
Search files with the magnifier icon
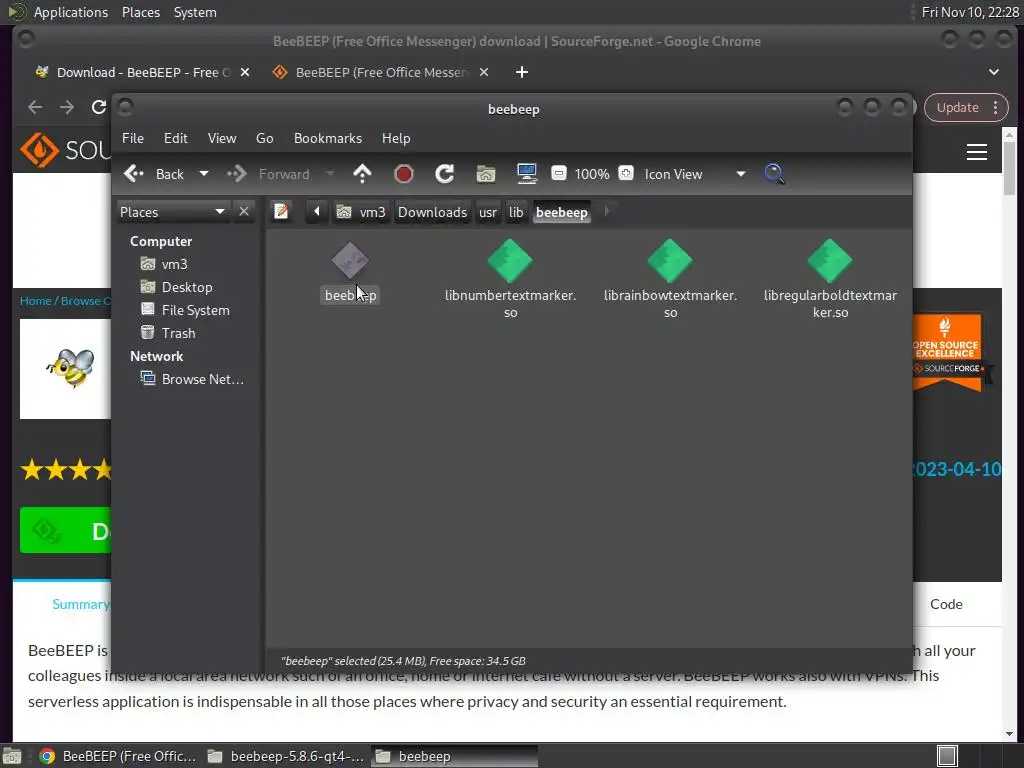pyautogui.click(x=774, y=174)
